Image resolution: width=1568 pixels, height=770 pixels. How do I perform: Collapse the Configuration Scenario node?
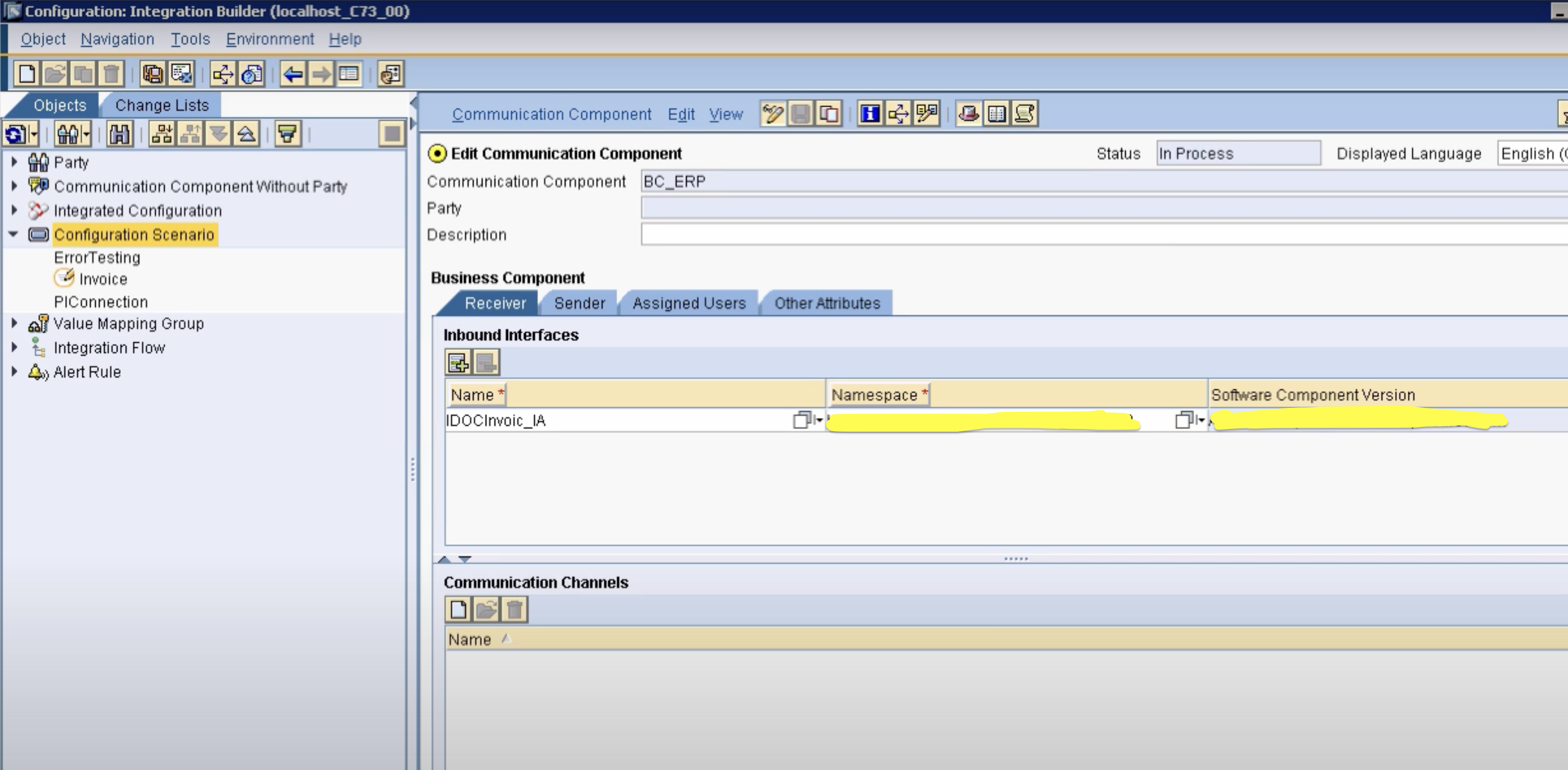pos(13,234)
